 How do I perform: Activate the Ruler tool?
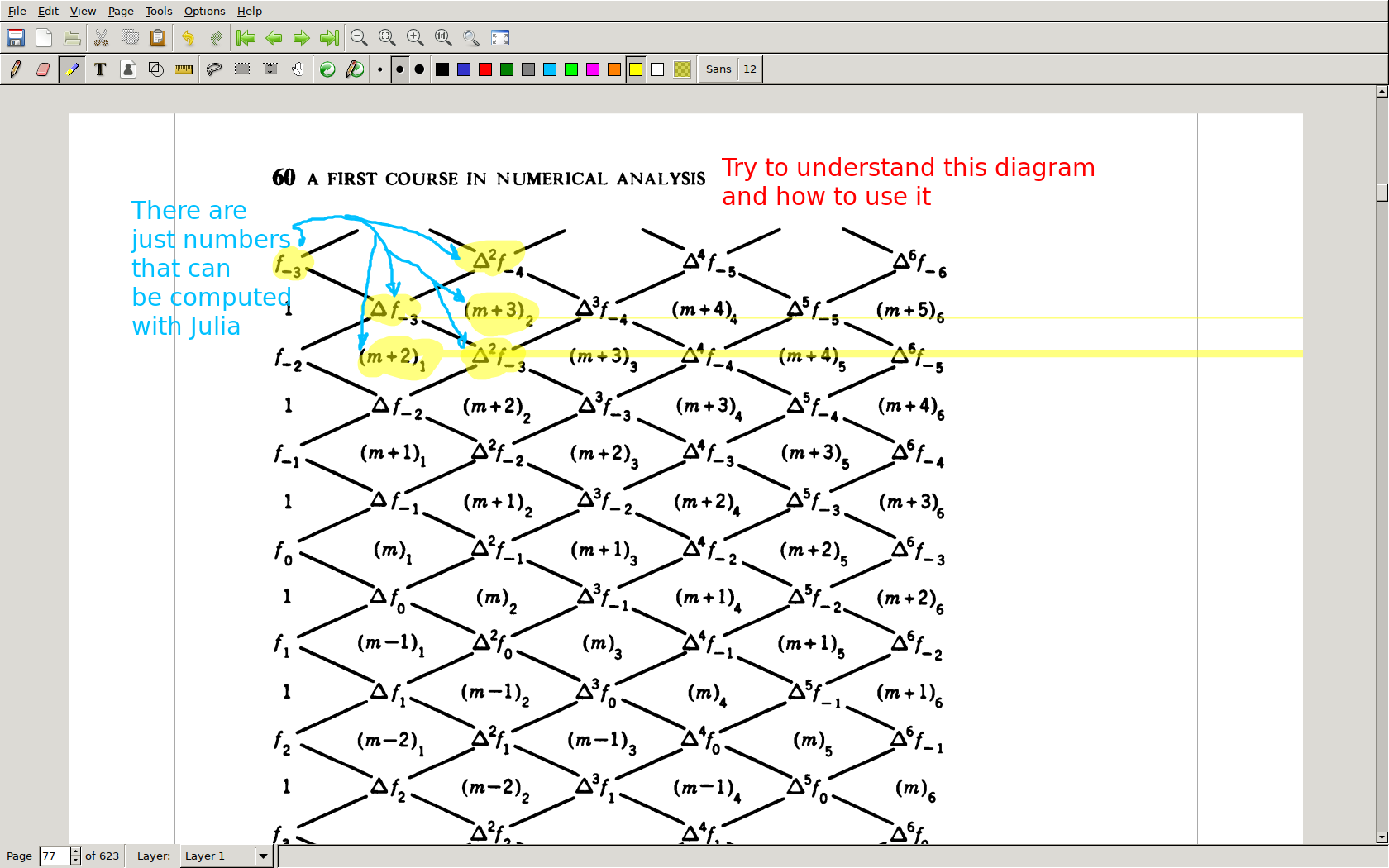184,69
